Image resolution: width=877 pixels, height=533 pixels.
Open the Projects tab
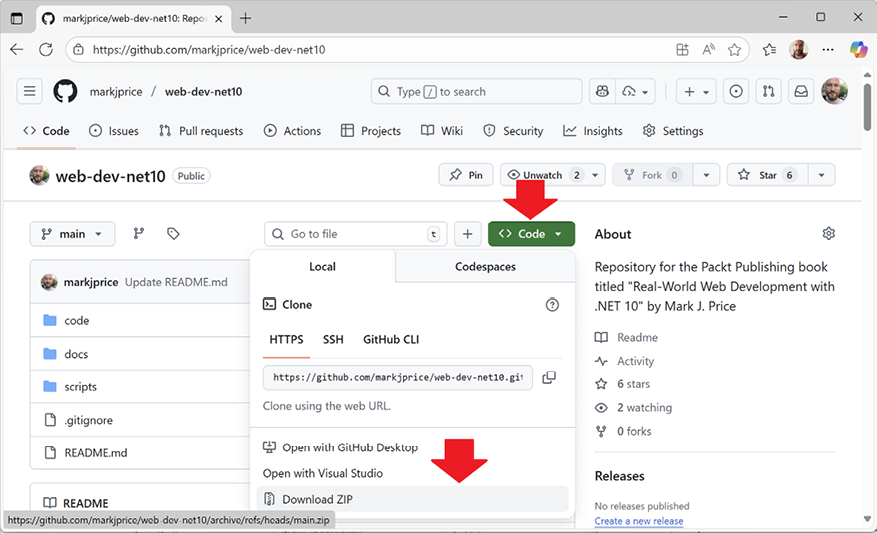371,131
